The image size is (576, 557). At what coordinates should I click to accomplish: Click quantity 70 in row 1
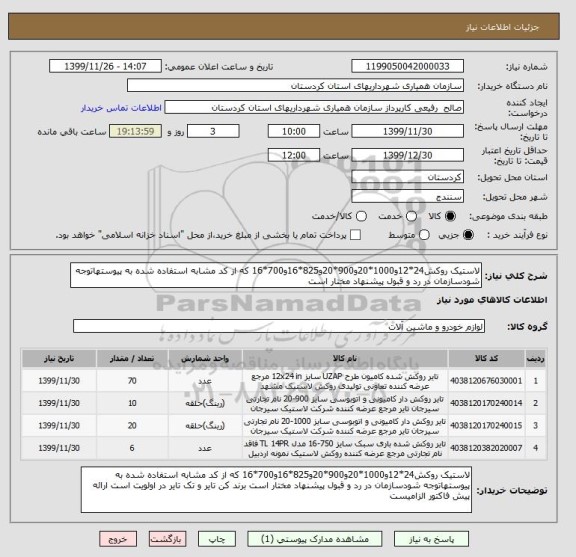(x=132, y=381)
